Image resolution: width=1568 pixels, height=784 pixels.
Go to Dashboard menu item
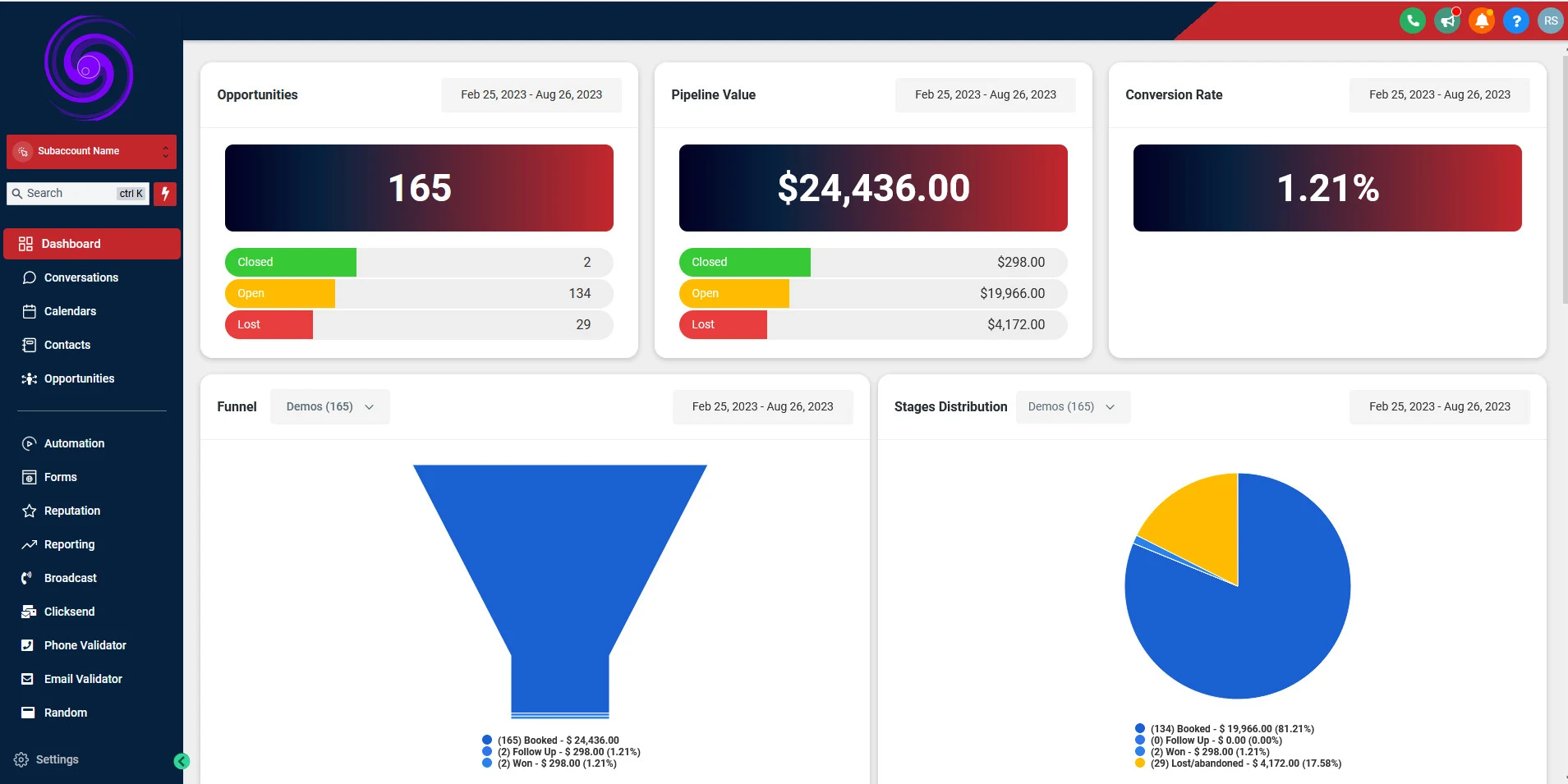coord(92,244)
